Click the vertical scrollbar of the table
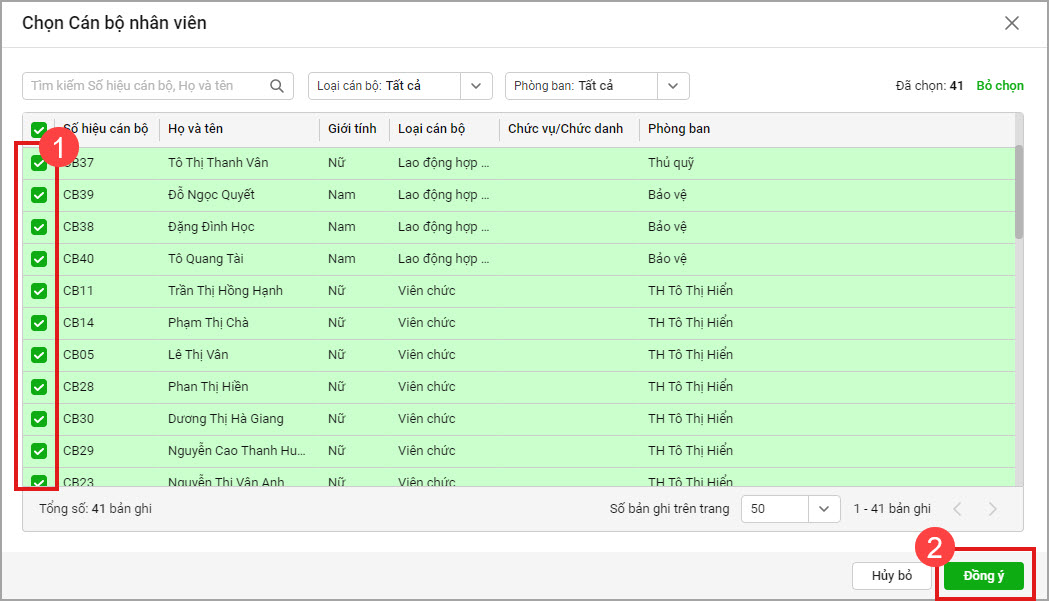This screenshot has height=601, width=1049. pos(1018,190)
